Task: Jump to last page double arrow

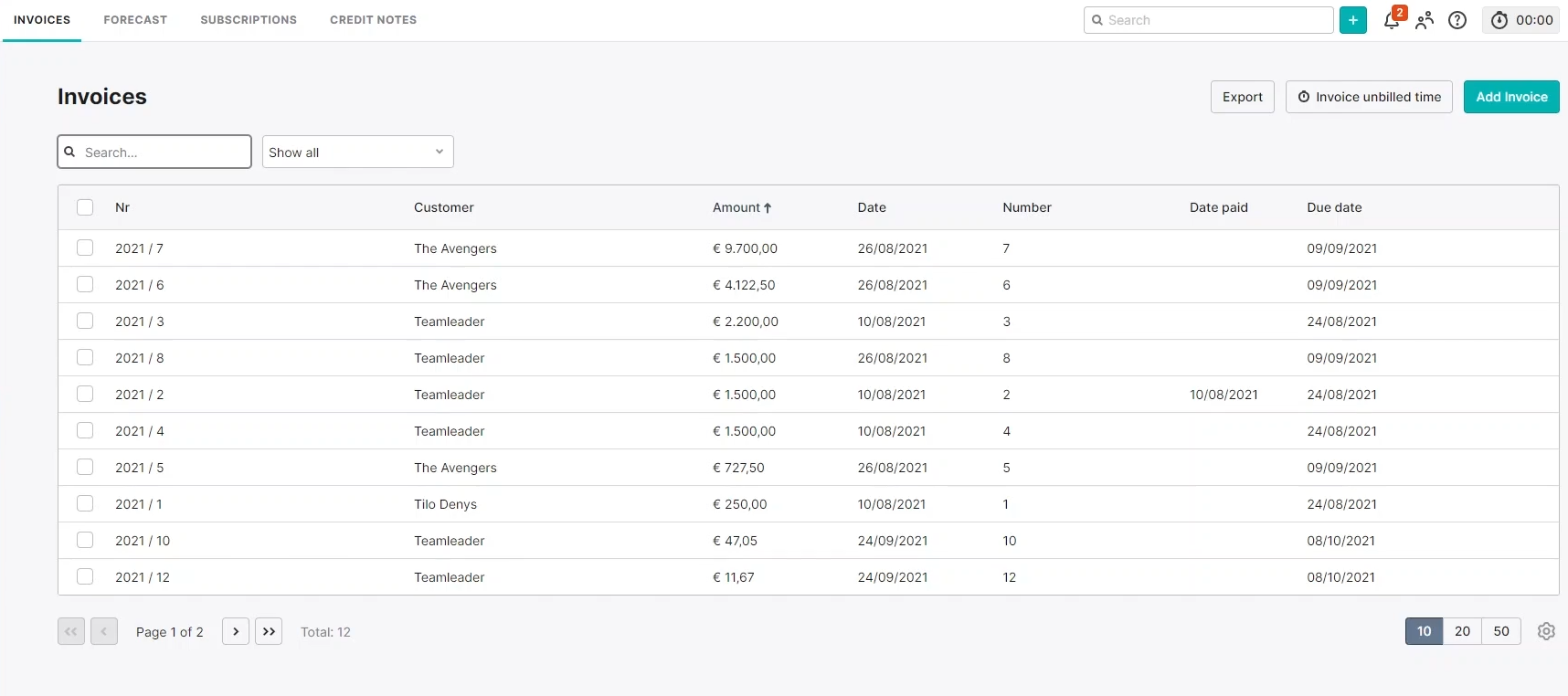Action: (269, 631)
